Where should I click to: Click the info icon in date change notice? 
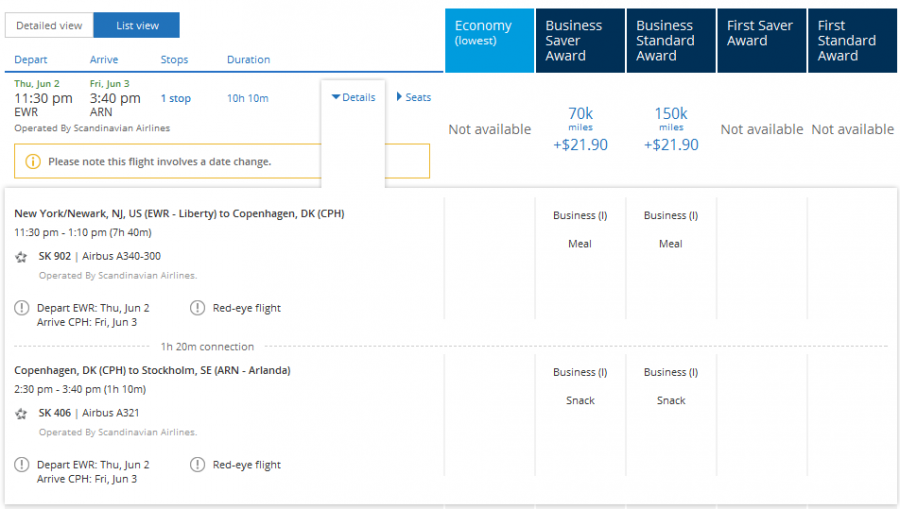tap(33, 161)
